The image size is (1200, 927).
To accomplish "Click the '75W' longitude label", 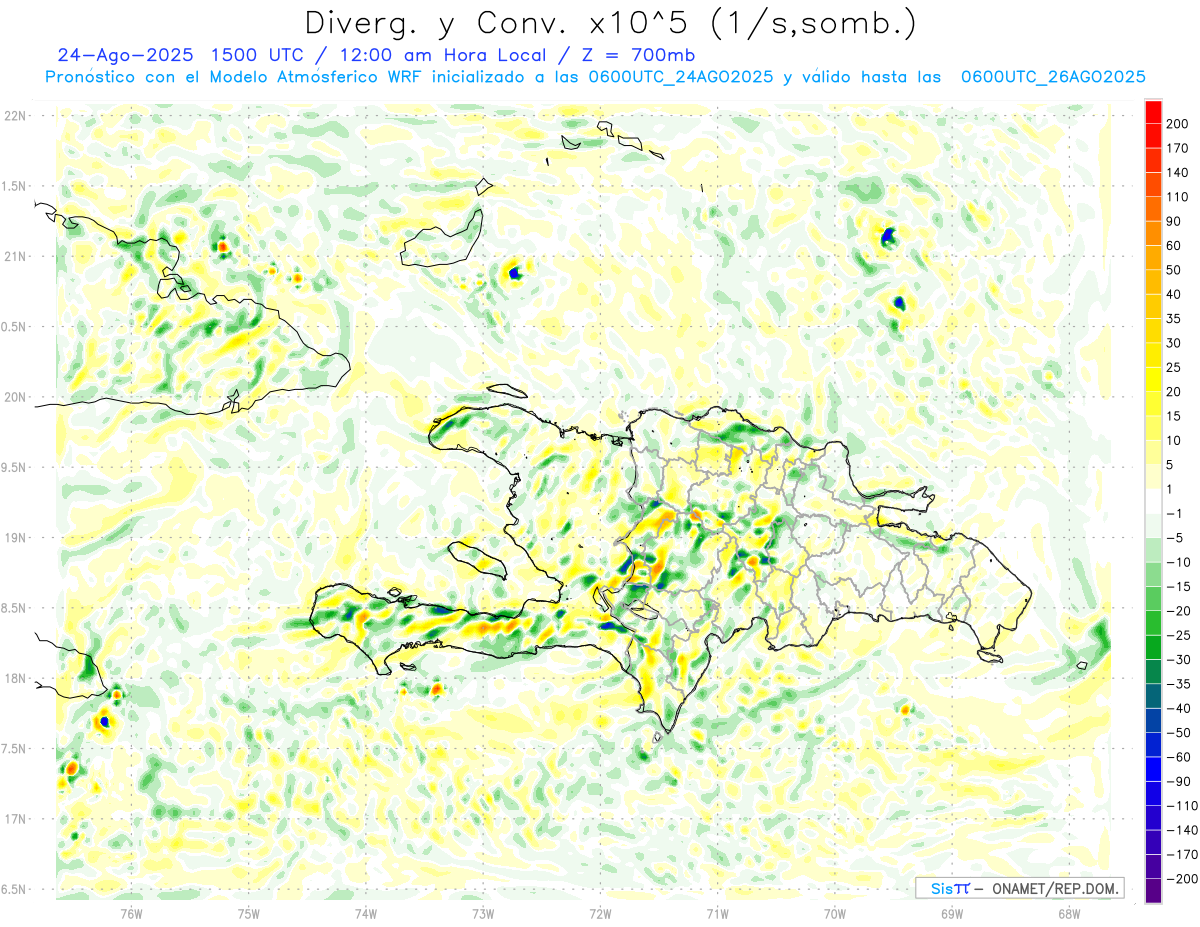I will [x=249, y=914].
